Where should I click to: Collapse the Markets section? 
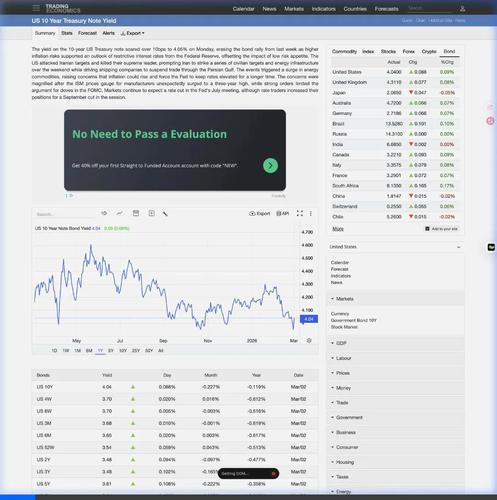(x=395, y=299)
